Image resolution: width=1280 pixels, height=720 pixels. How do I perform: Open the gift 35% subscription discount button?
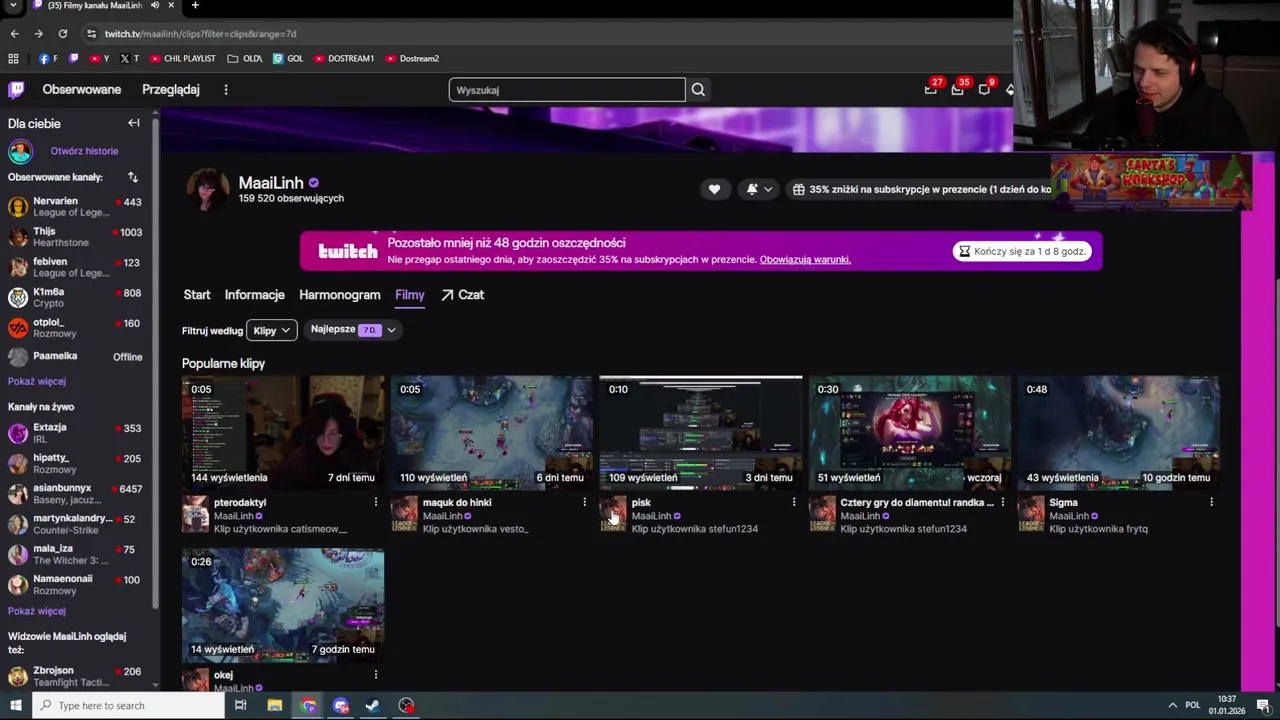(920, 189)
